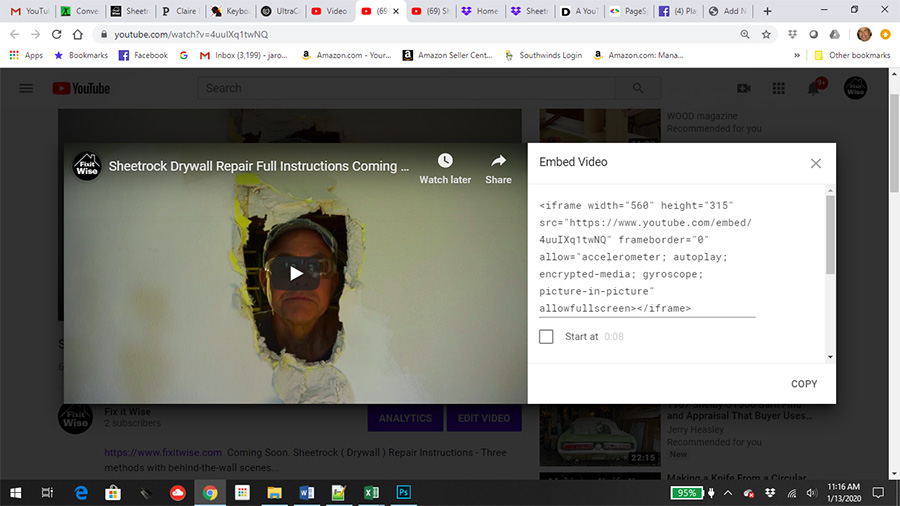Open the YouTube hamburger guide menu
Image resolution: width=900 pixels, height=506 pixels.
[26, 88]
